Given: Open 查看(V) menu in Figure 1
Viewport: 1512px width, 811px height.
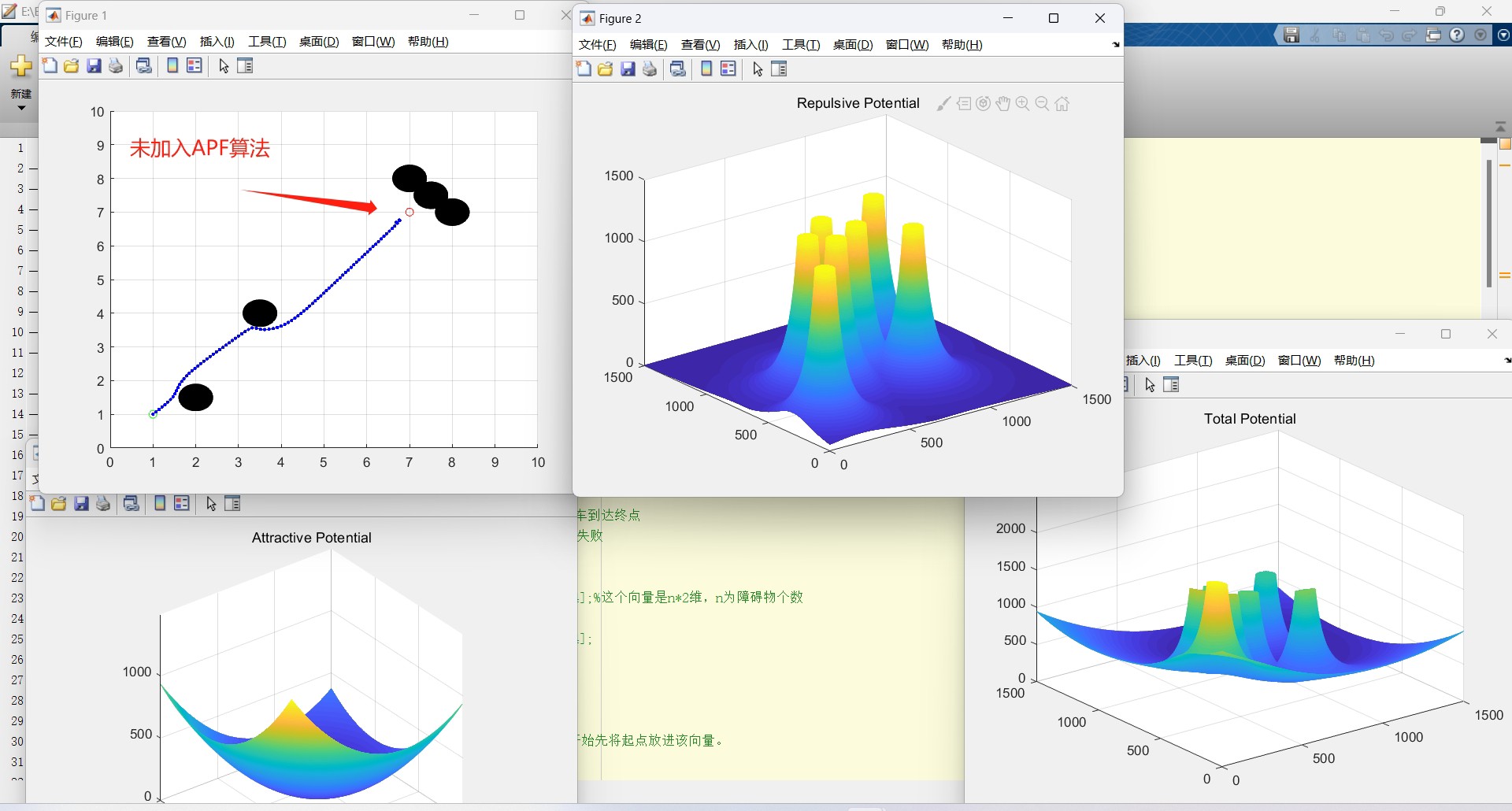Looking at the screenshot, I should 167,42.
